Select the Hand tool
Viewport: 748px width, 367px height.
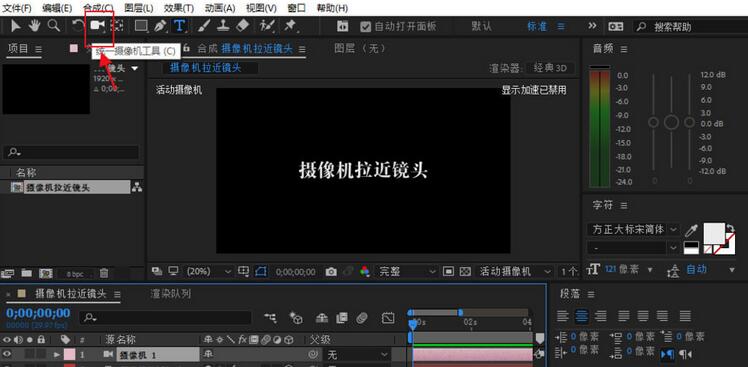34,26
